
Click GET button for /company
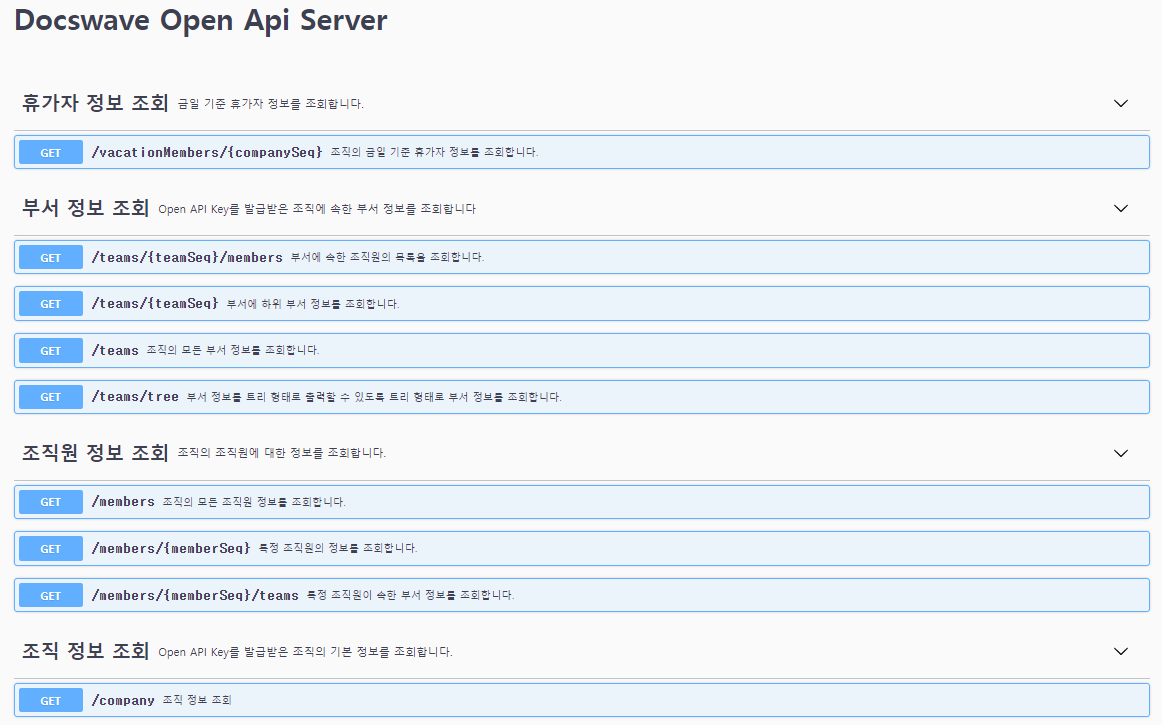[51, 701]
